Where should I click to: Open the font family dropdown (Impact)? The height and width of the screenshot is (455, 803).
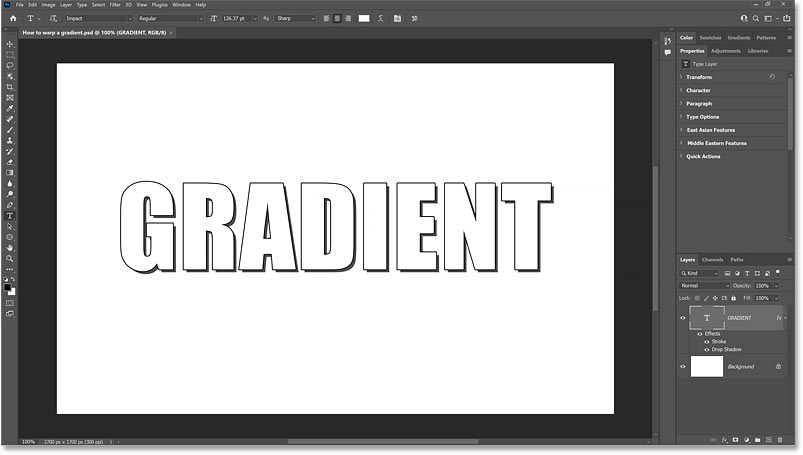tap(99, 18)
